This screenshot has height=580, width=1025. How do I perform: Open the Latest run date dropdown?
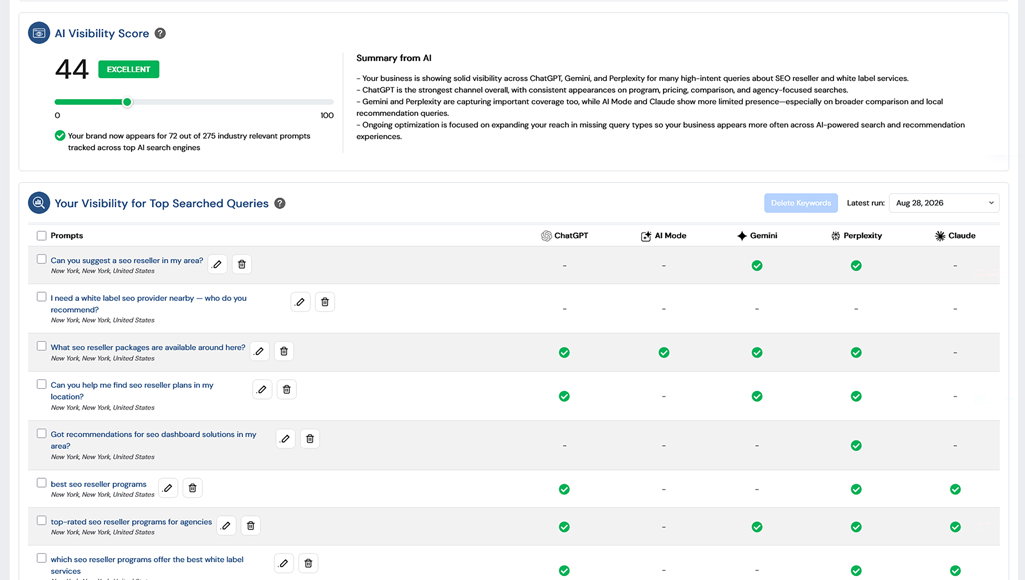(944, 203)
